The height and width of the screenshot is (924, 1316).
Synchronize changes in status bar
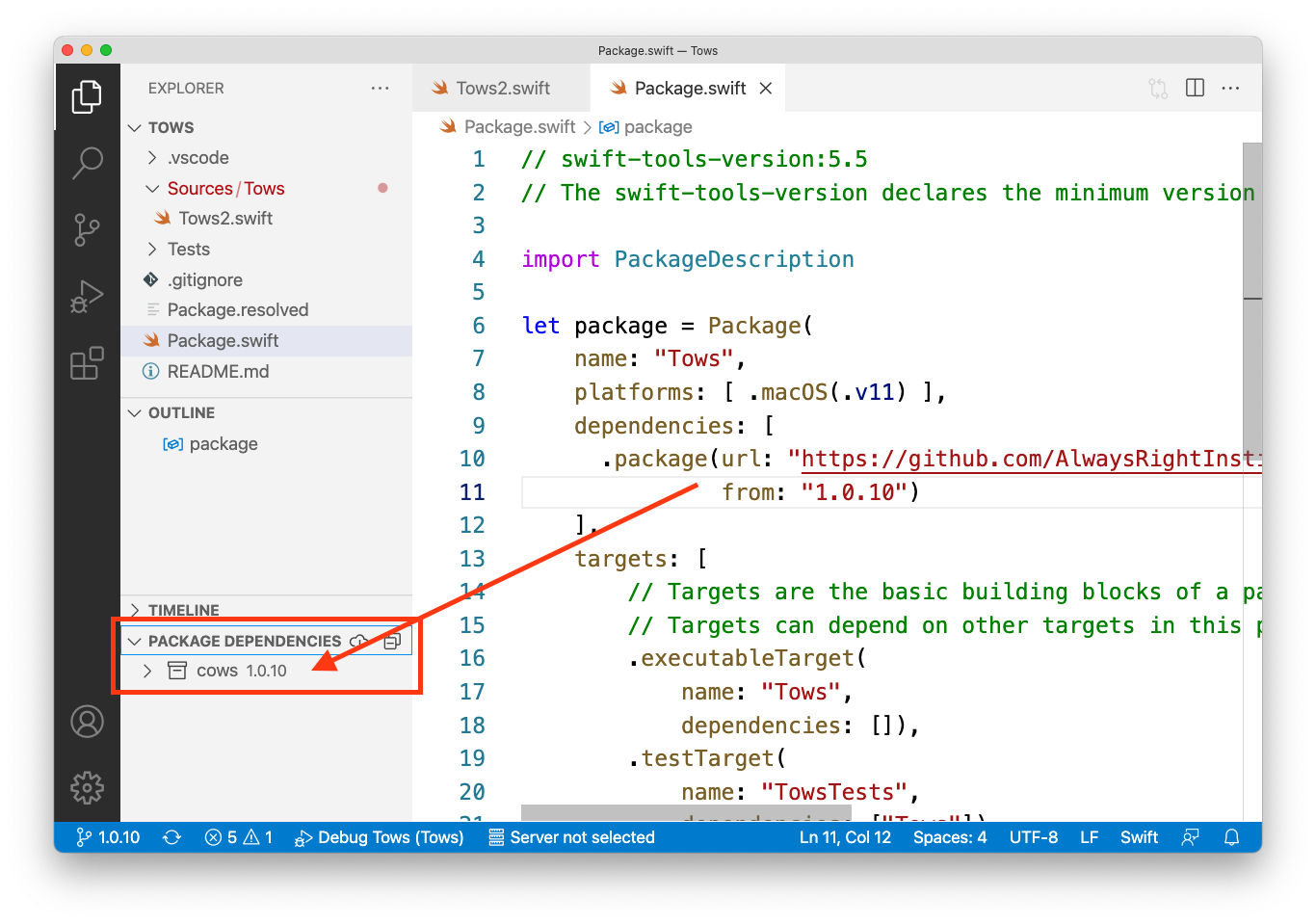pos(171,837)
